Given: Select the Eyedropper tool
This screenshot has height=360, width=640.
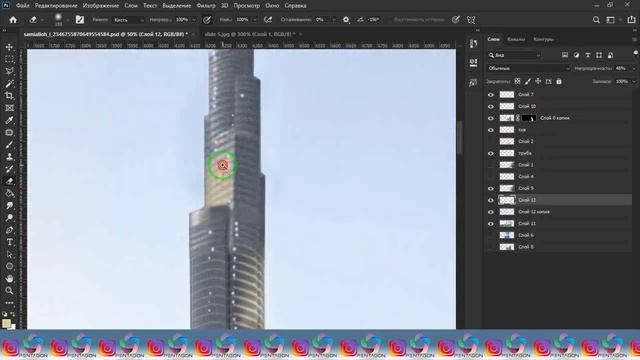Looking at the screenshot, I should click(x=9, y=120).
